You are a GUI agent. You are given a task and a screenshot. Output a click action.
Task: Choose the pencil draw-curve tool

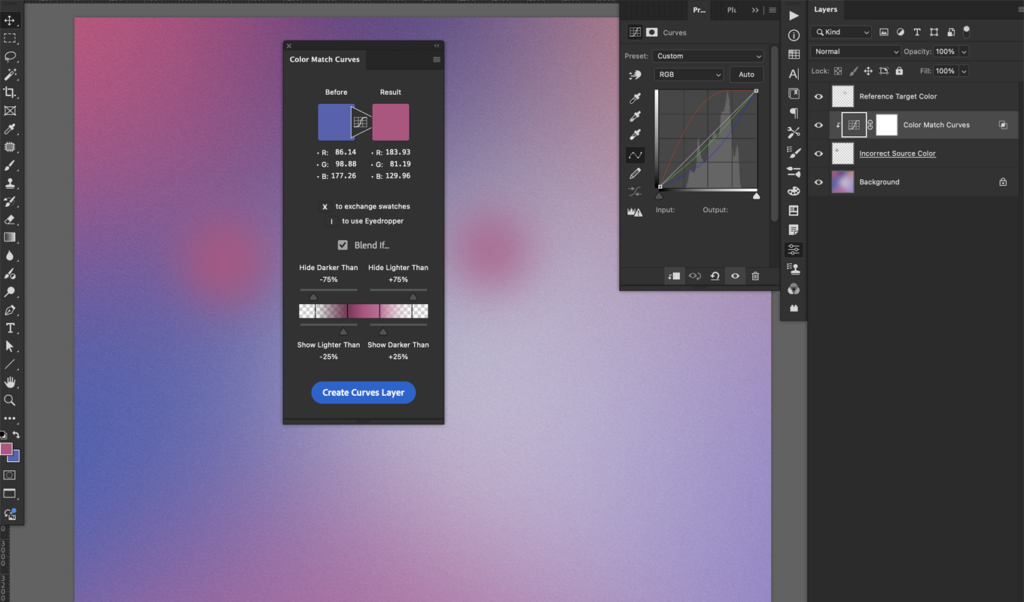[635, 173]
